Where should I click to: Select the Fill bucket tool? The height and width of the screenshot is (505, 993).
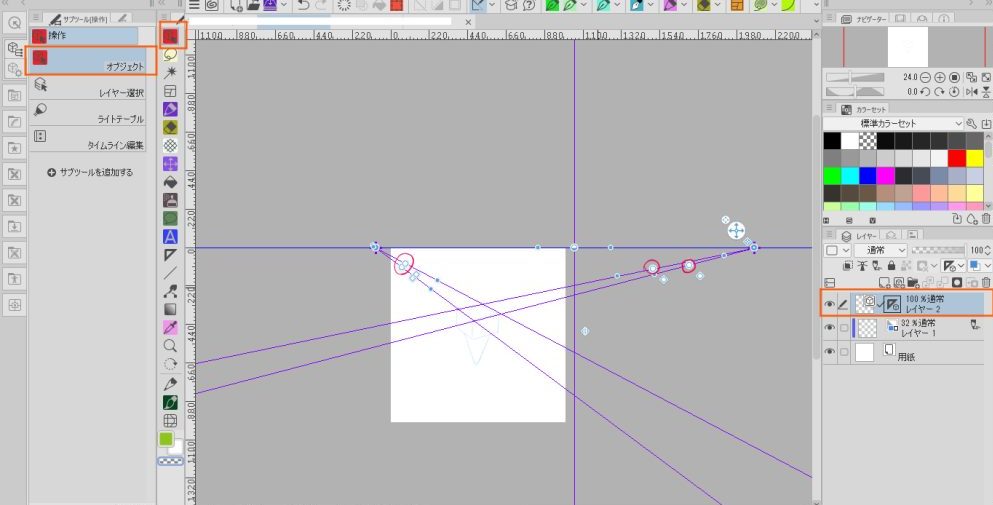(x=170, y=181)
